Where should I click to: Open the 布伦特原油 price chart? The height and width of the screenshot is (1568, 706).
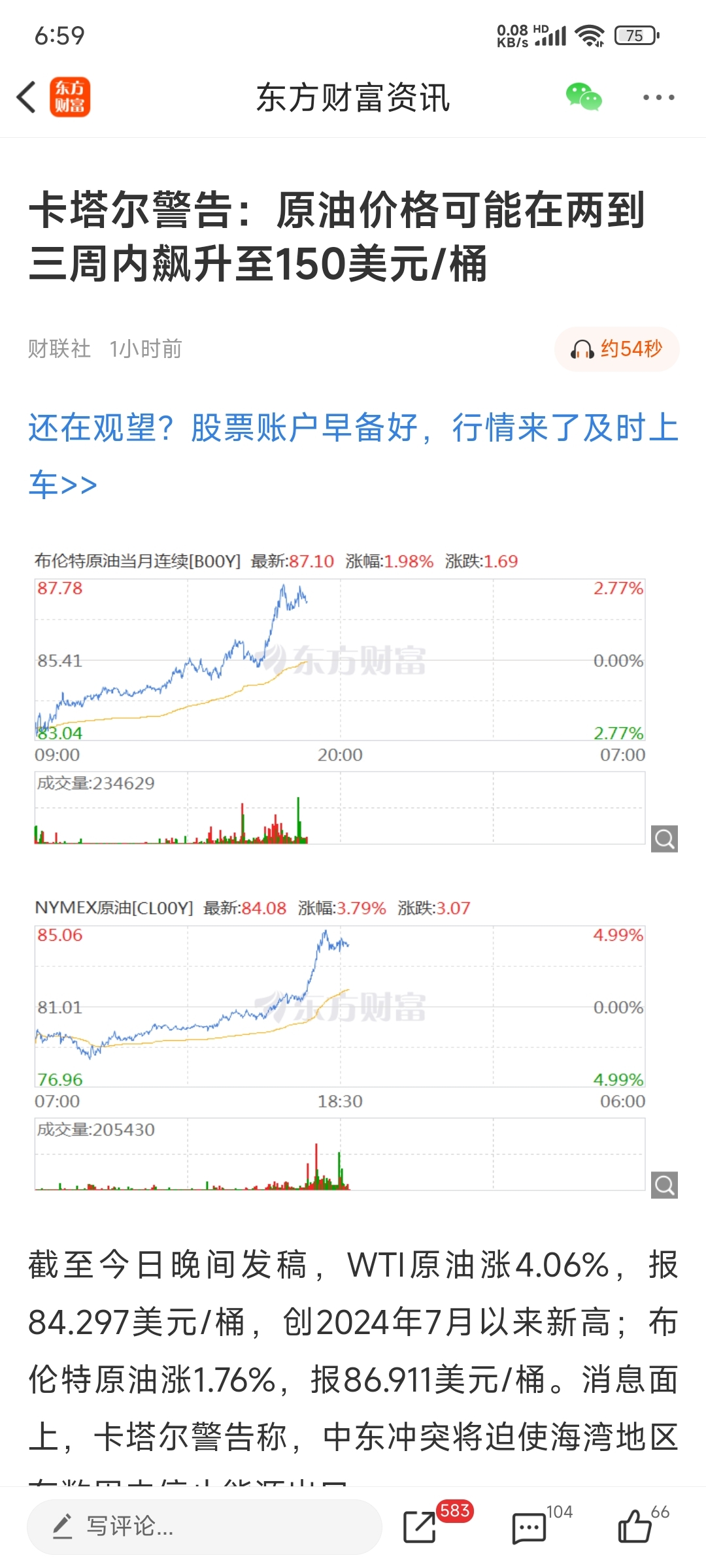coord(340,660)
